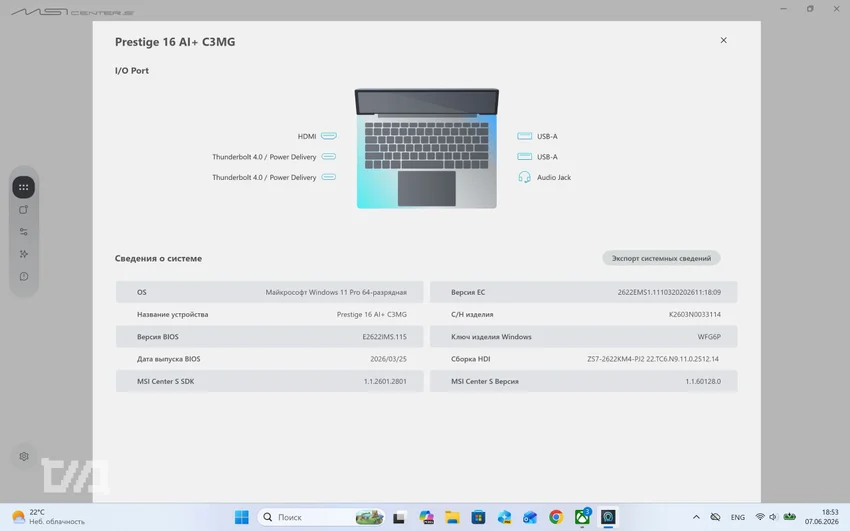Image resolution: width=850 pixels, height=531 pixels.
Task: Open the dotted grid dashboard sidebar icon
Action: 23,187
